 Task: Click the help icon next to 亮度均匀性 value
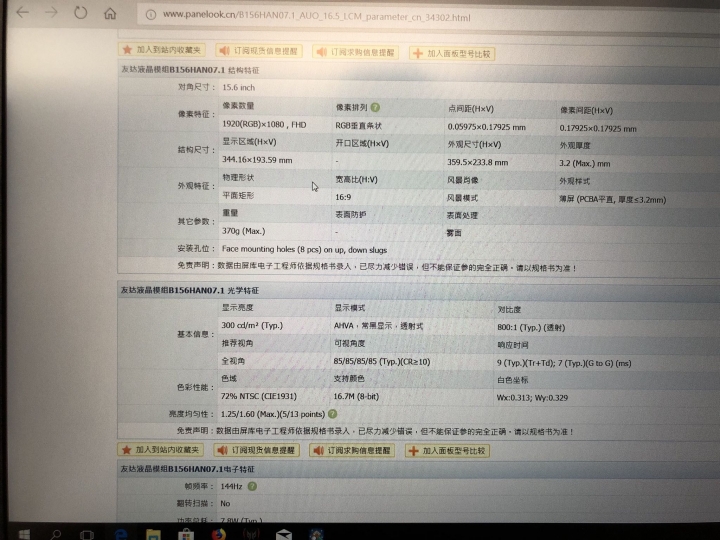pos(332,414)
